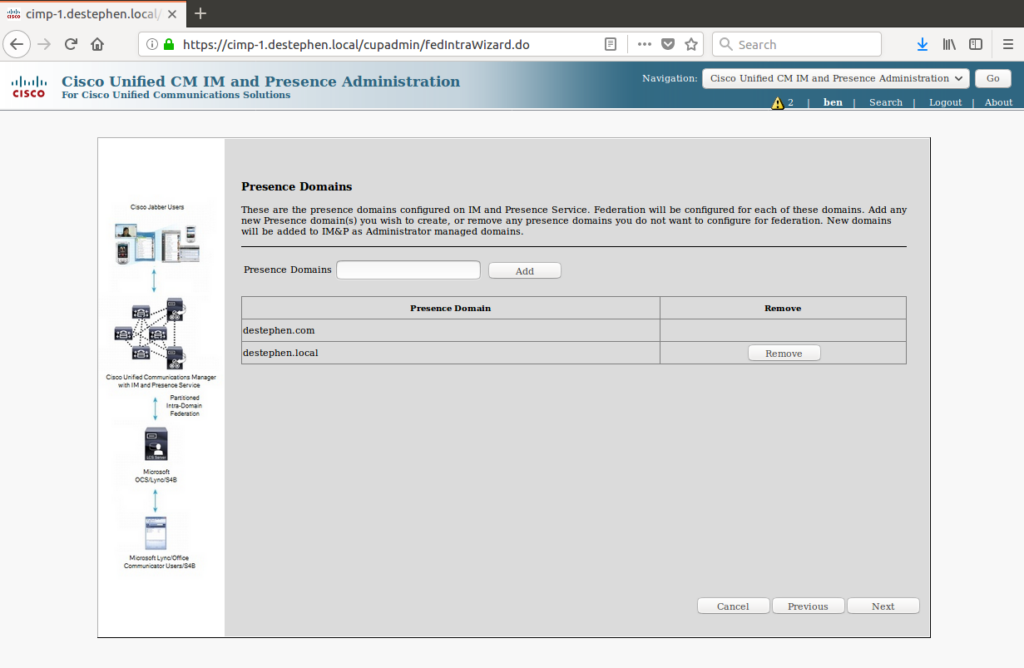Toggle reader view in address bar
The image size is (1024, 668).
(610, 44)
